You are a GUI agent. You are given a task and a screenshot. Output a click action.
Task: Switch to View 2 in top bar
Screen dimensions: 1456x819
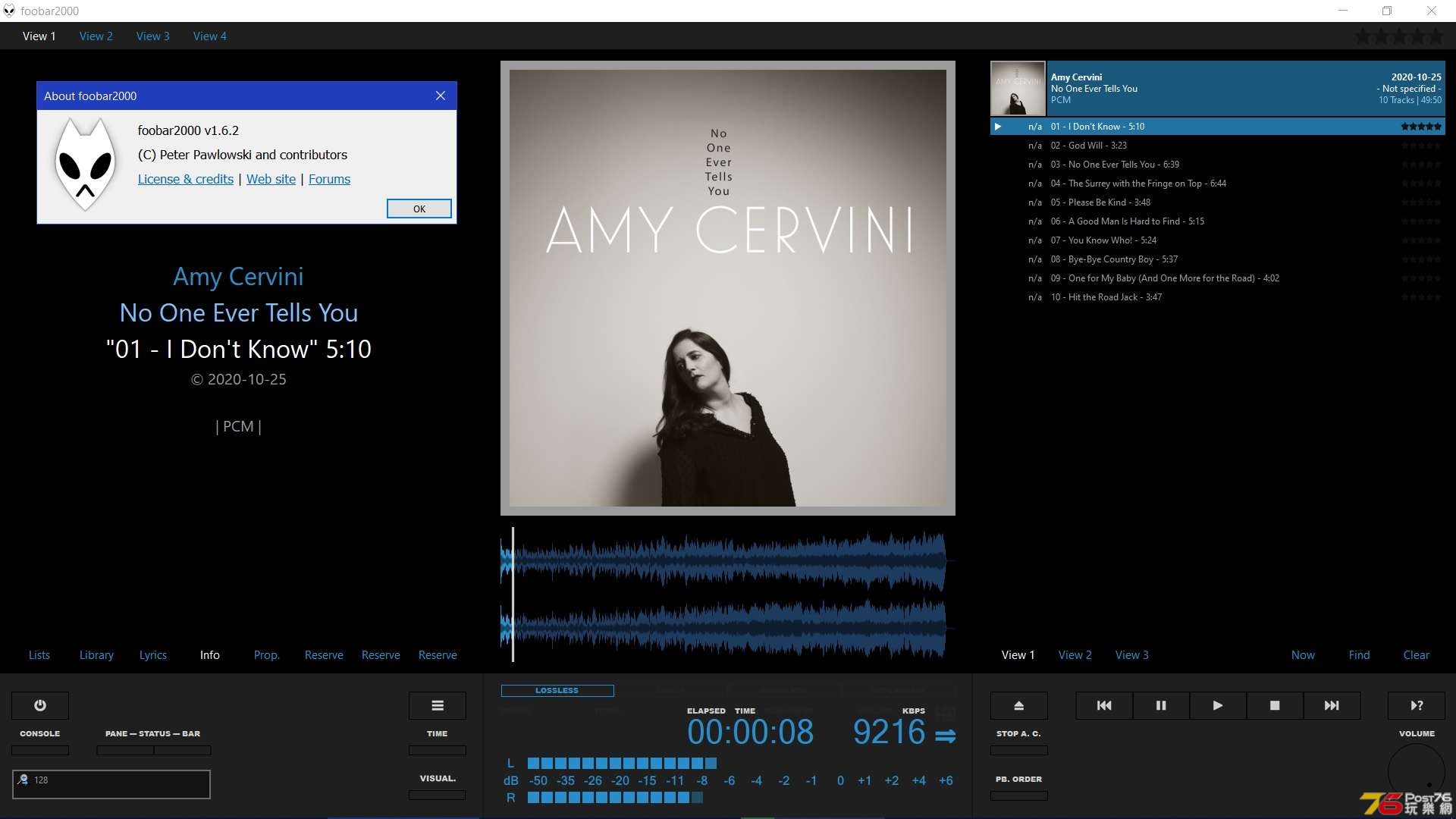coord(96,36)
